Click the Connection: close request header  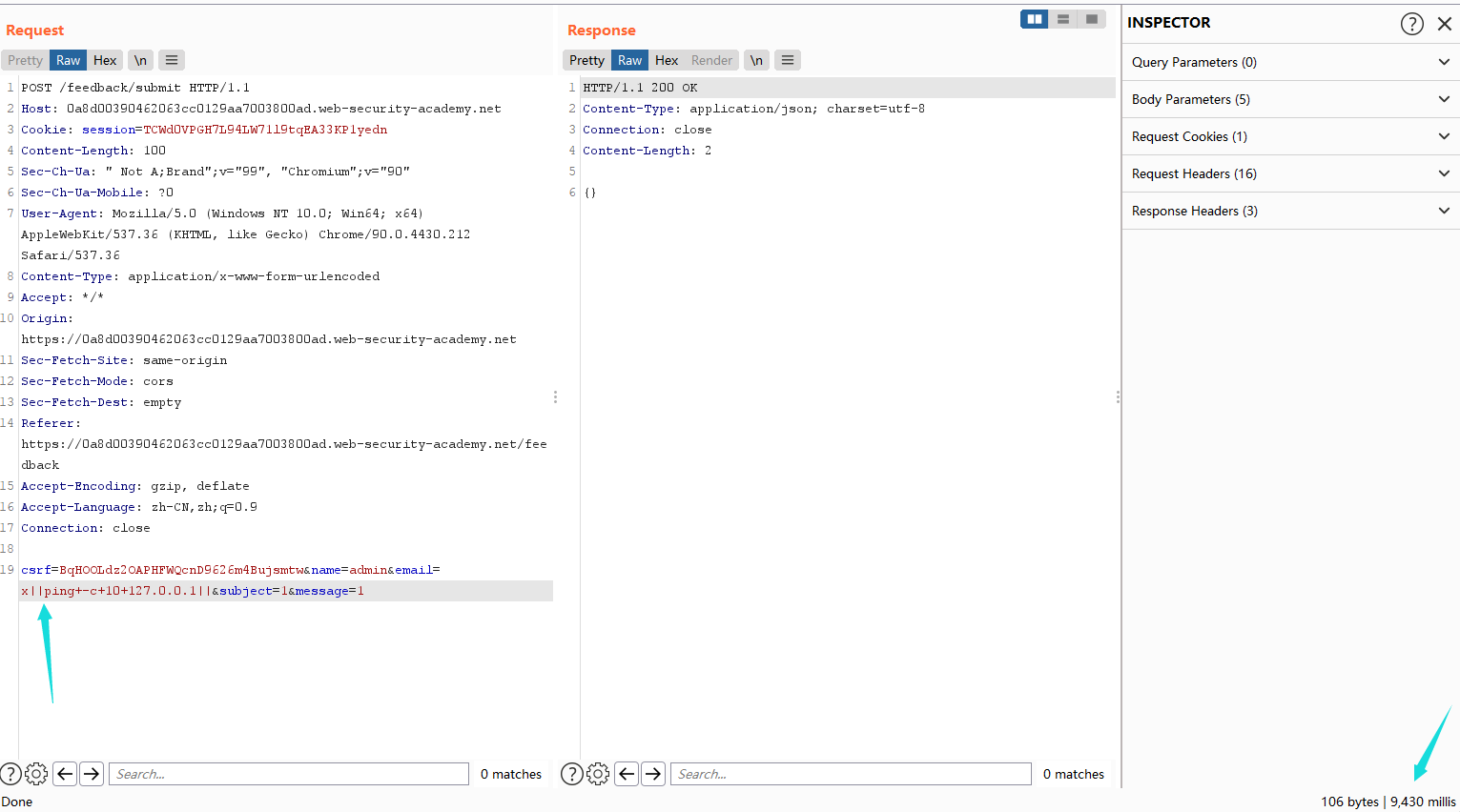coord(86,528)
